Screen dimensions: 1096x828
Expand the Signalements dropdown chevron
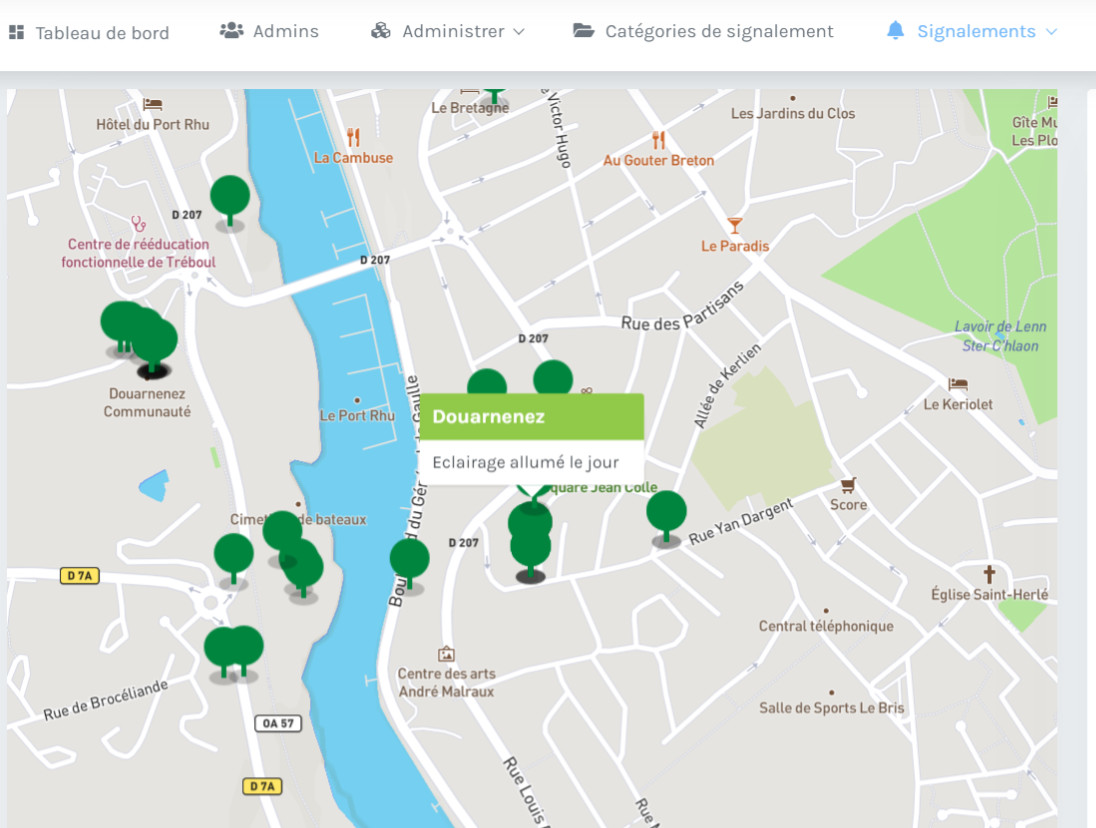[1051, 32]
